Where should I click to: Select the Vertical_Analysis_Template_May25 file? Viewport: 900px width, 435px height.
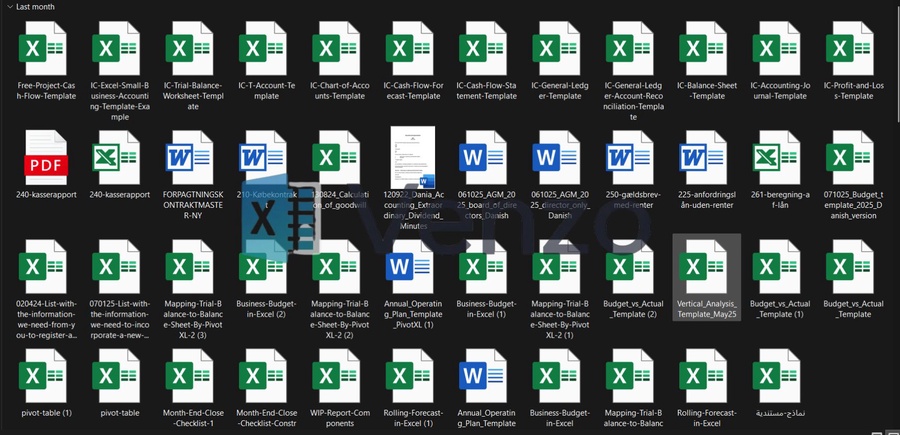coord(707,268)
